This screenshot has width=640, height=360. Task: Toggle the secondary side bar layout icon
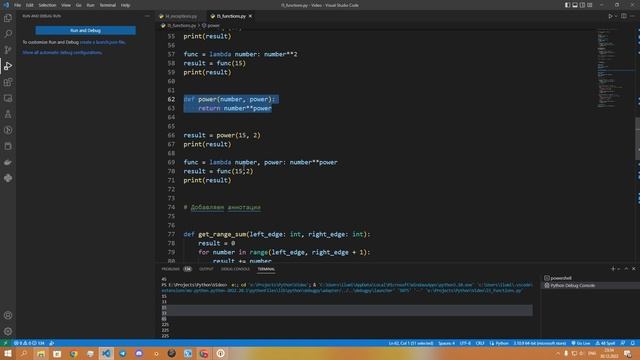pos(582,5)
